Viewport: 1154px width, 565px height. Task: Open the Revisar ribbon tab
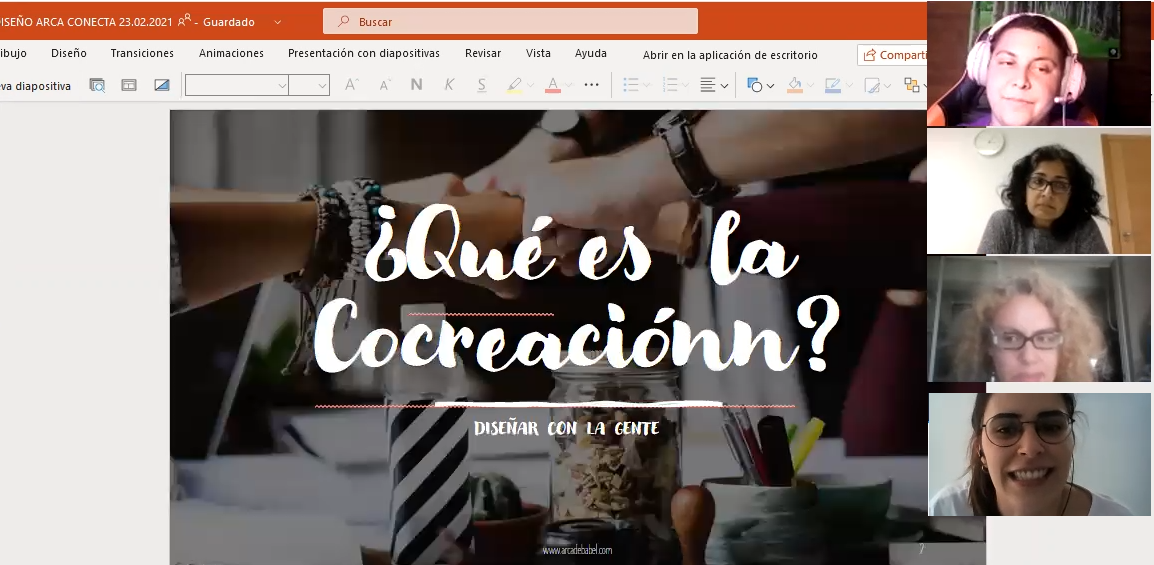483,53
